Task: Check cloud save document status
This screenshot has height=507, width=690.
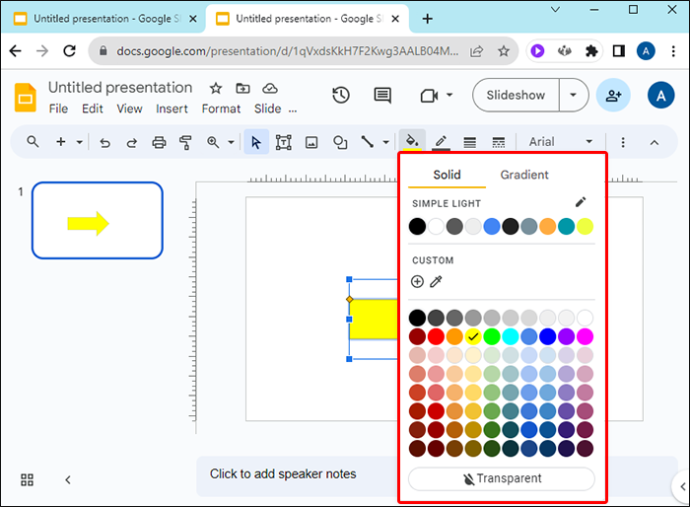Action: 270,88
